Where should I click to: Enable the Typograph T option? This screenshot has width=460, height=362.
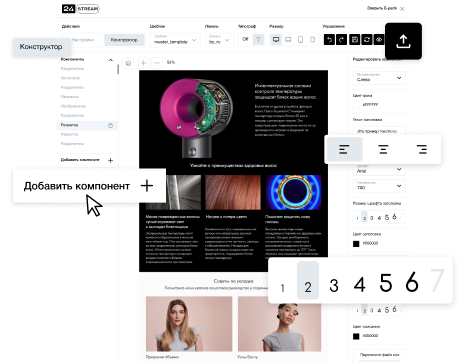coord(258,40)
